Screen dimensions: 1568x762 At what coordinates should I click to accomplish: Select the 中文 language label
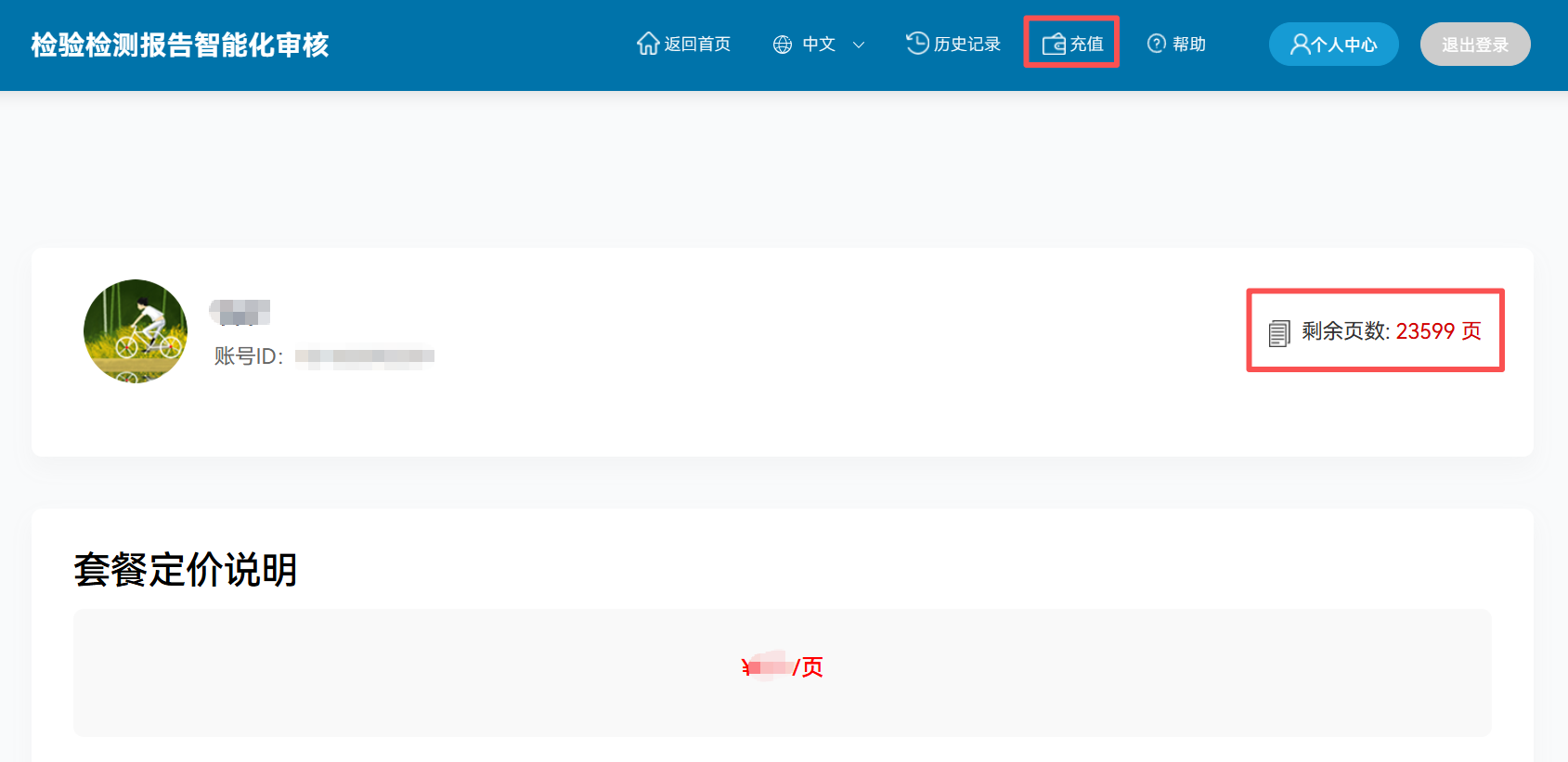point(819,45)
